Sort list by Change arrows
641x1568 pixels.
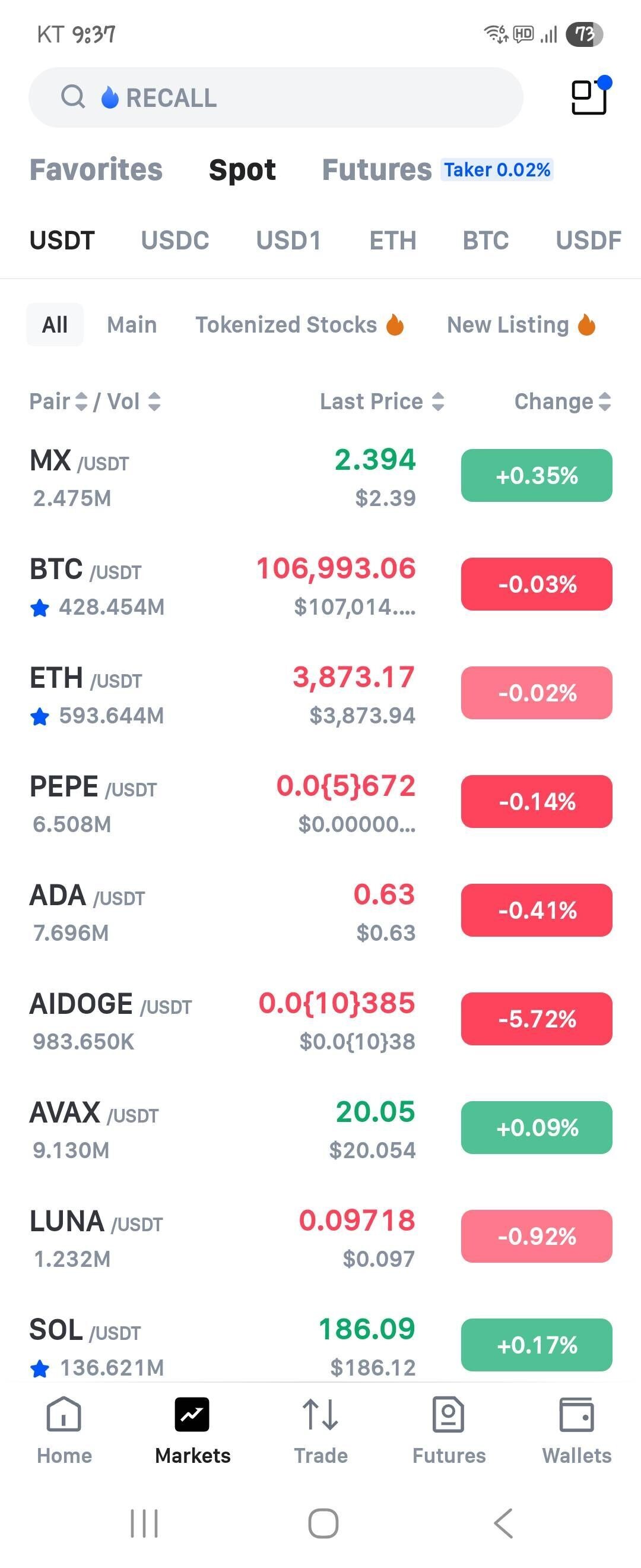(605, 402)
